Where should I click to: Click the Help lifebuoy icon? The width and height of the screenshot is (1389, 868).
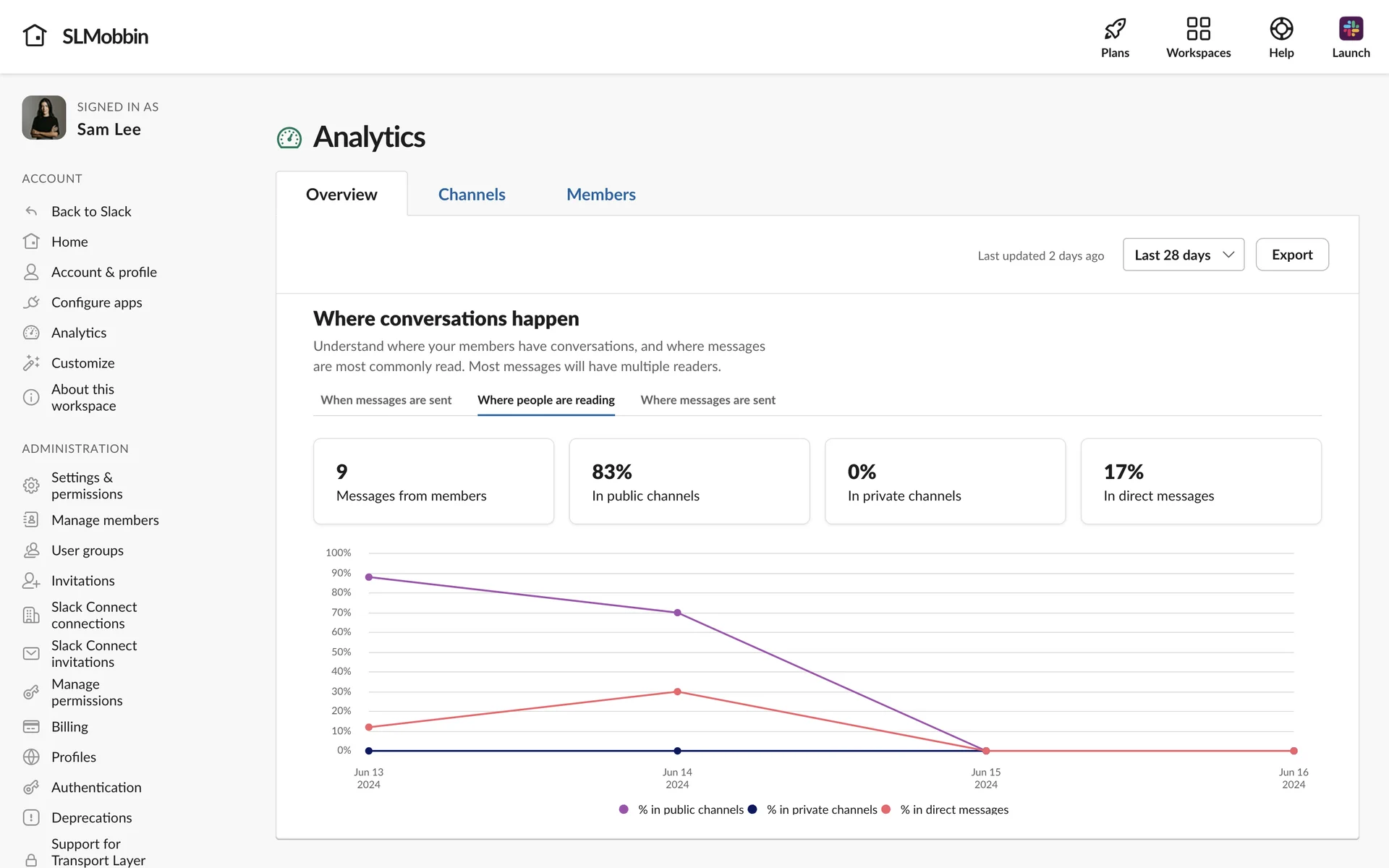point(1280,30)
